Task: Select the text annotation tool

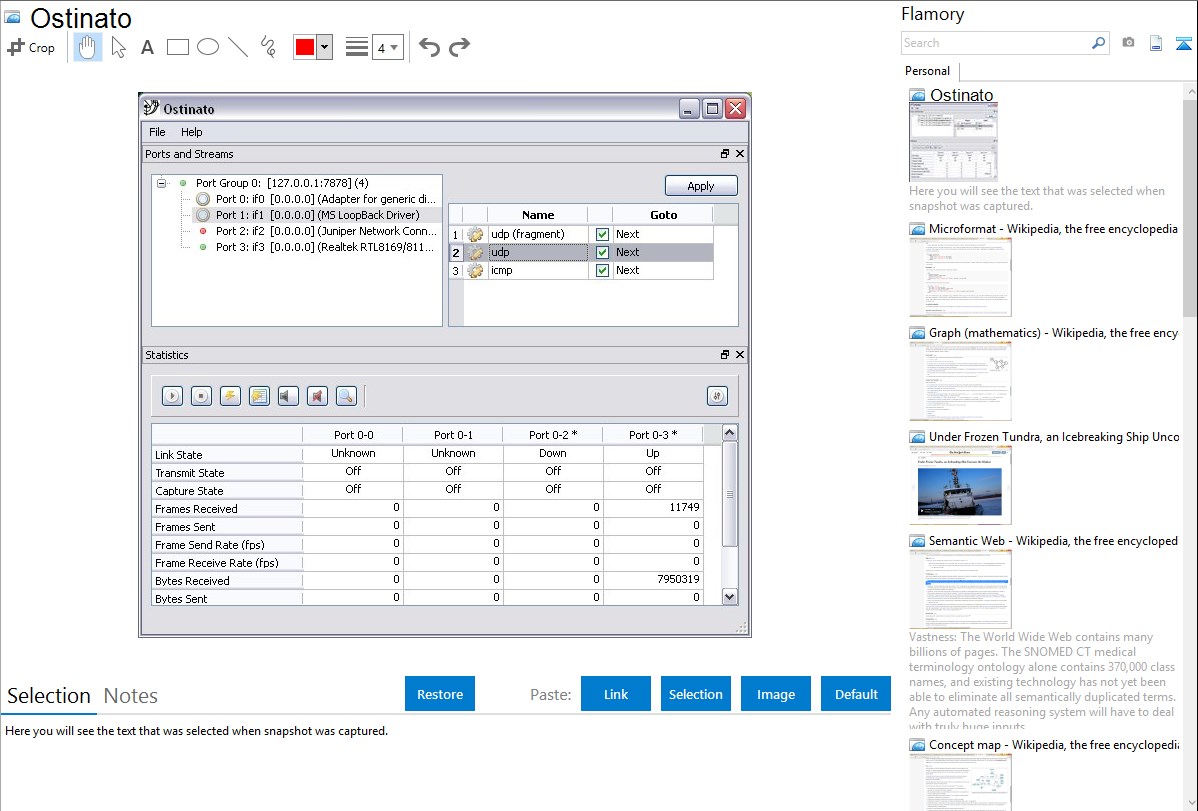Action: click(x=147, y=47)
